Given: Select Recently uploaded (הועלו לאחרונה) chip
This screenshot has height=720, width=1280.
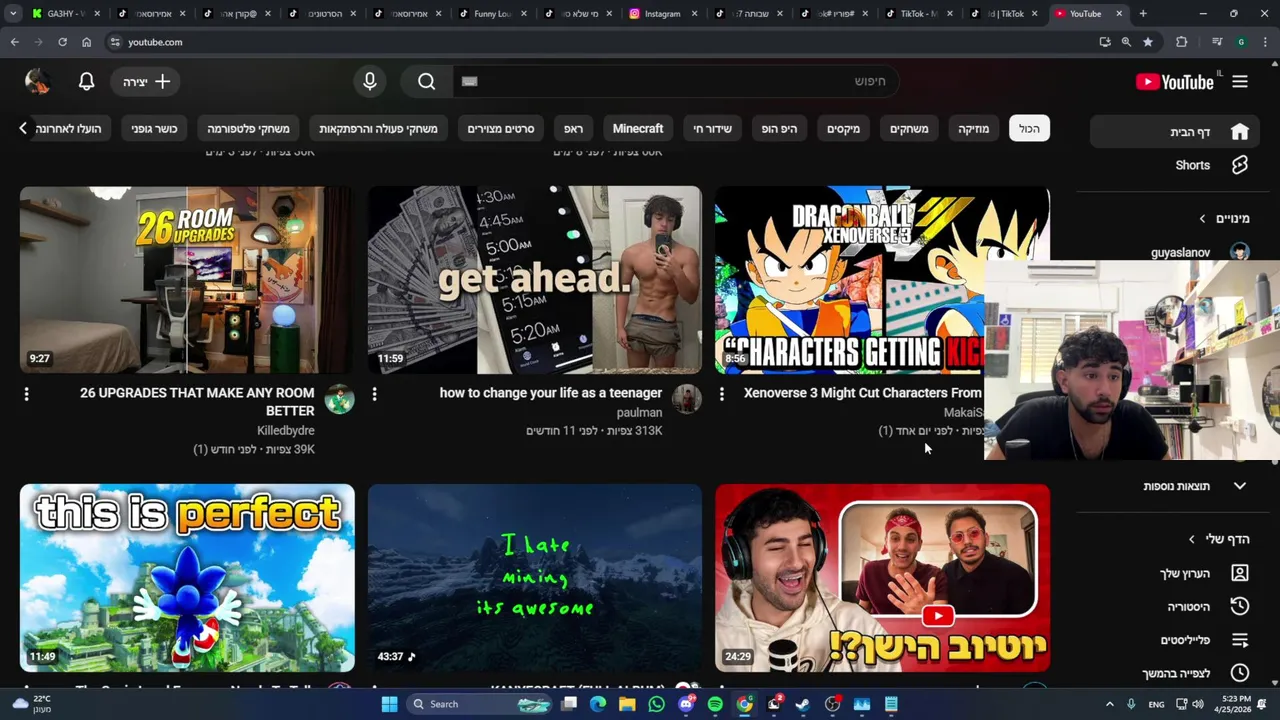Looking at the screenshot, I should [x=69, y=129].
